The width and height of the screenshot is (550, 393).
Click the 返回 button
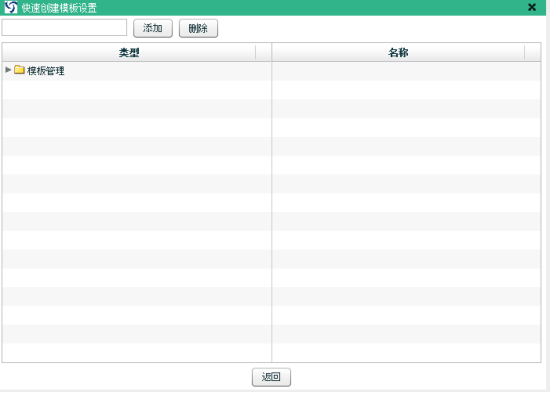click(271, 377)
